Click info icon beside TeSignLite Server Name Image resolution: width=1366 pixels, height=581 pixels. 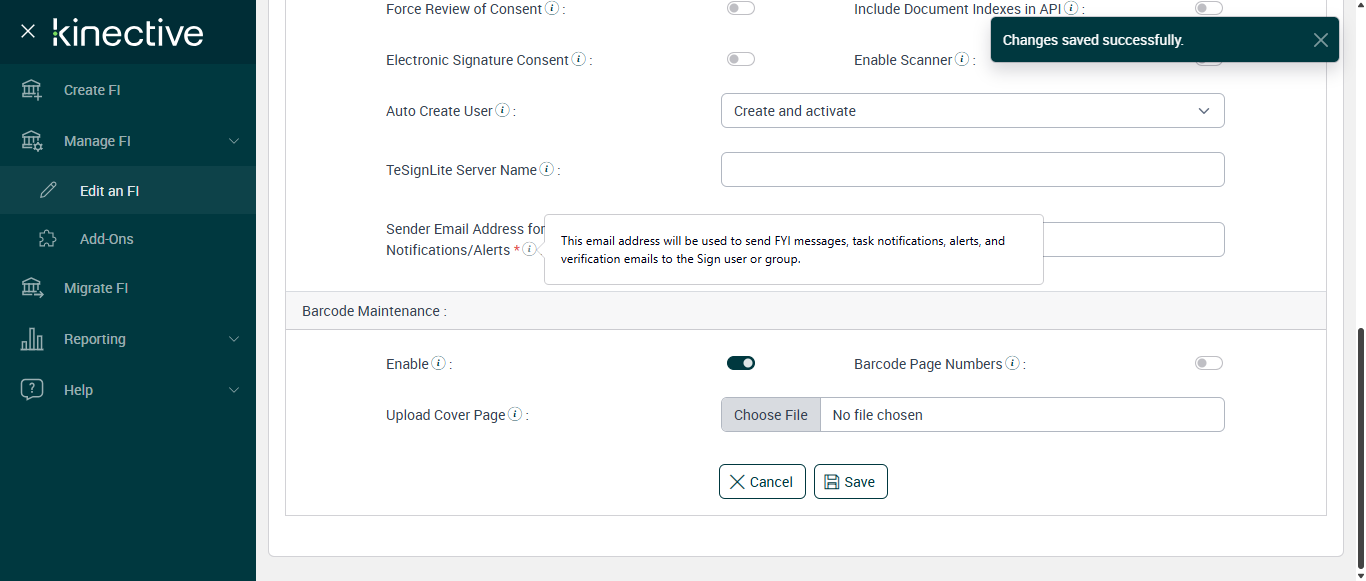tap(547, 170)
